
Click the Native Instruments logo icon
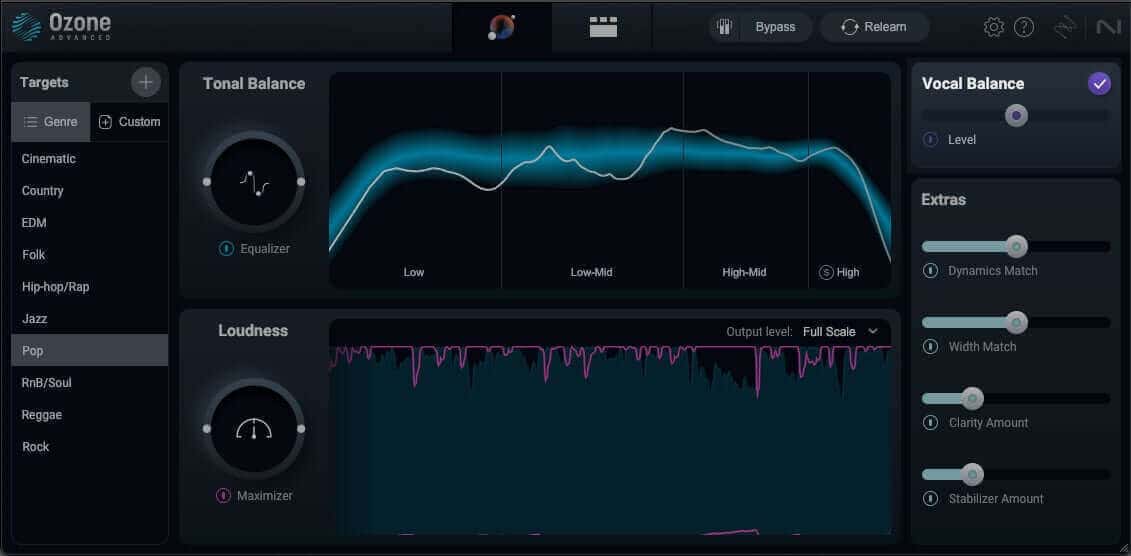coord(1107,27)
